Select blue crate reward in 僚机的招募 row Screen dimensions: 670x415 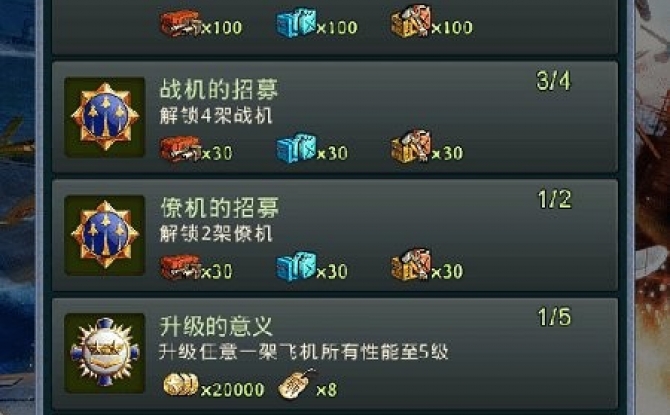[297, 267]
